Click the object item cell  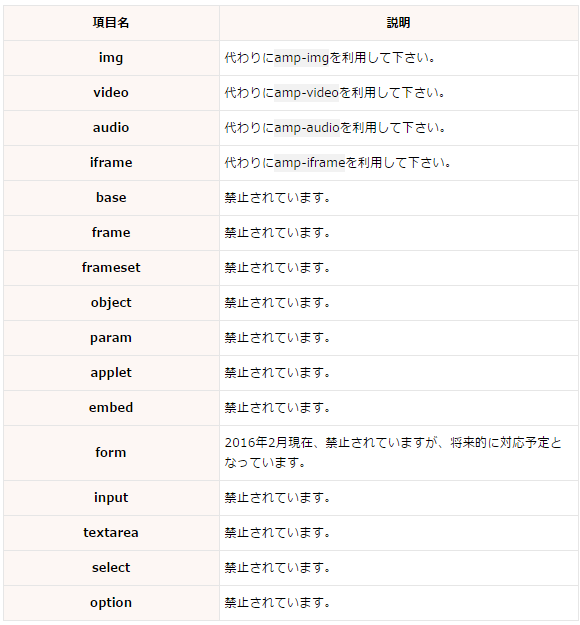(111, 303)
